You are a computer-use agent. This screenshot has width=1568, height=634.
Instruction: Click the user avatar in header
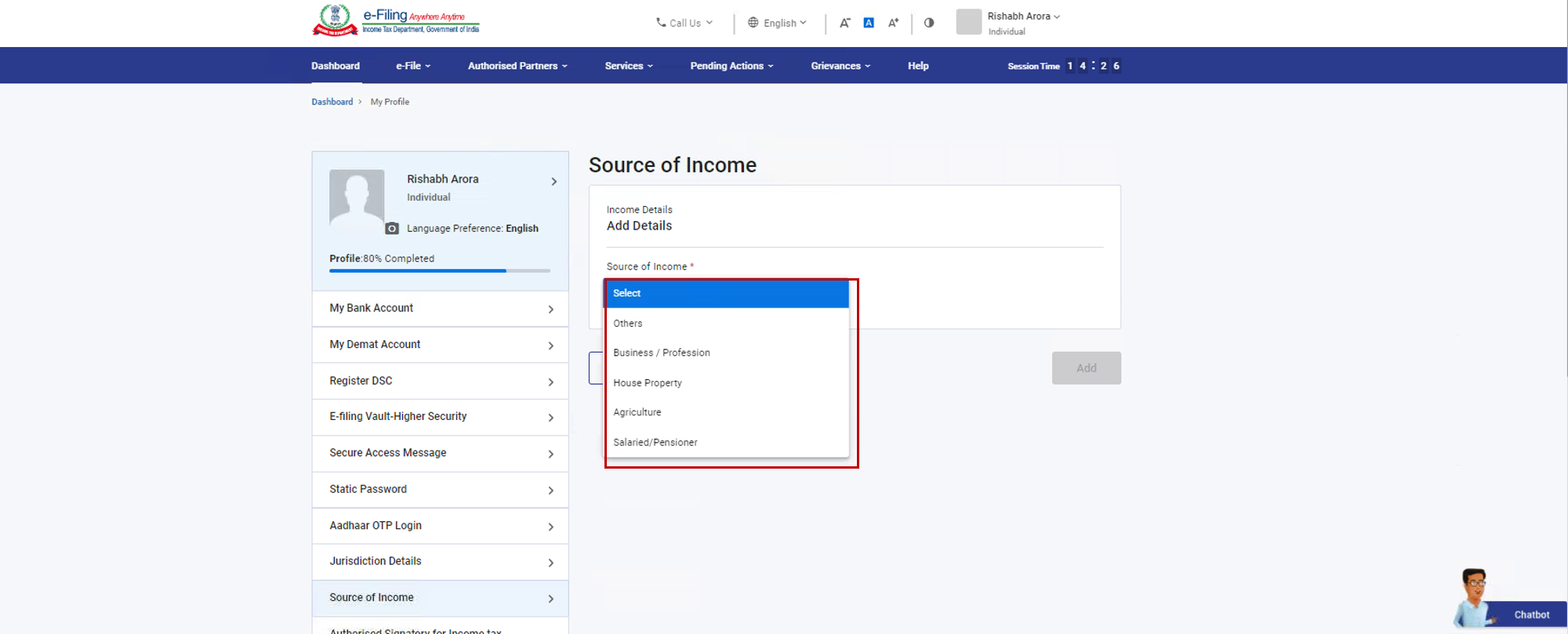(x=968, y=22)
